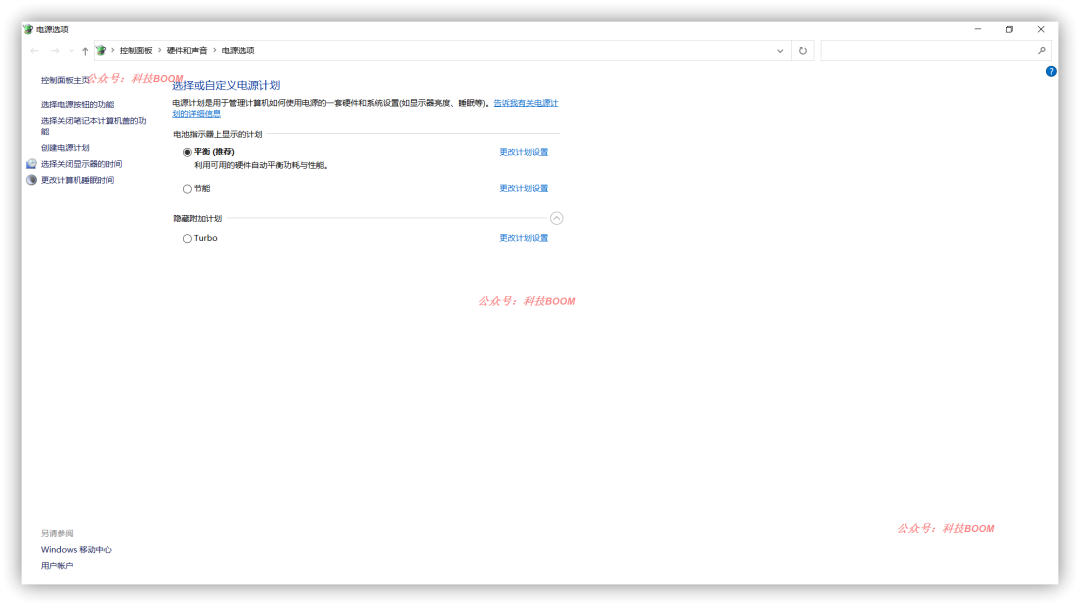Open Windows 移动中心 link
The width and height of the screenshot is (1080, 606).
coord(76,550)
